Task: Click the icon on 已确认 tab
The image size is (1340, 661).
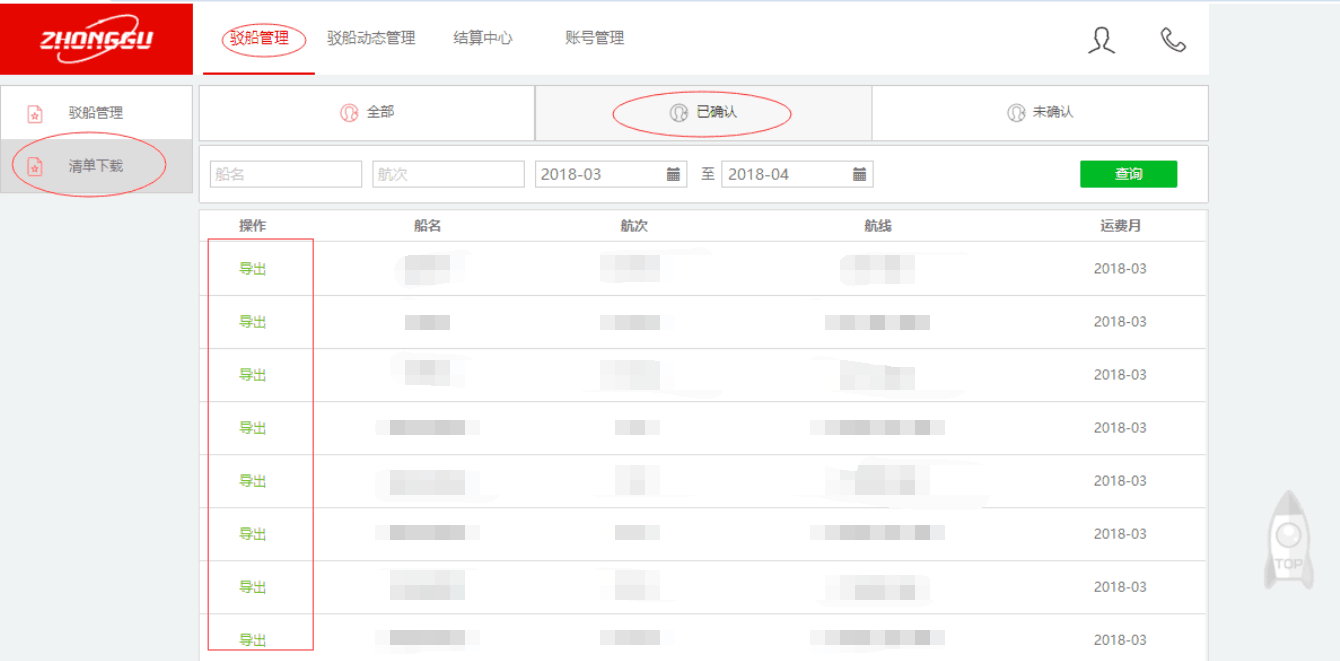Action: [x=679, y=113]
